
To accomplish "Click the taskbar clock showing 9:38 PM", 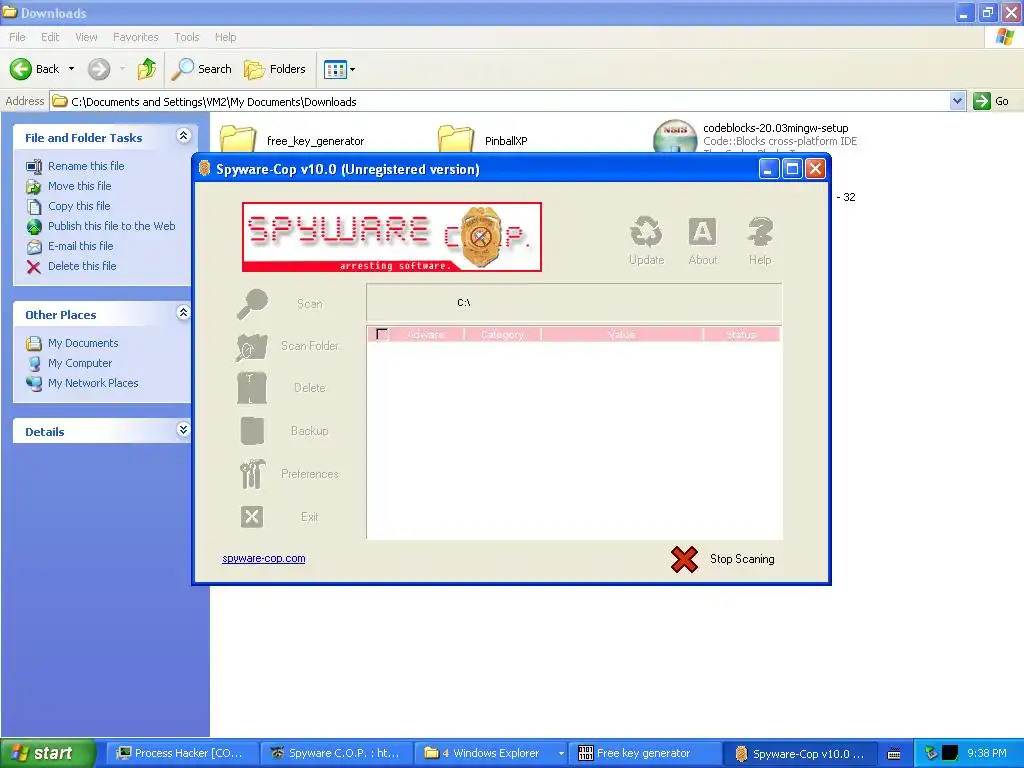I will coord(987,754).
